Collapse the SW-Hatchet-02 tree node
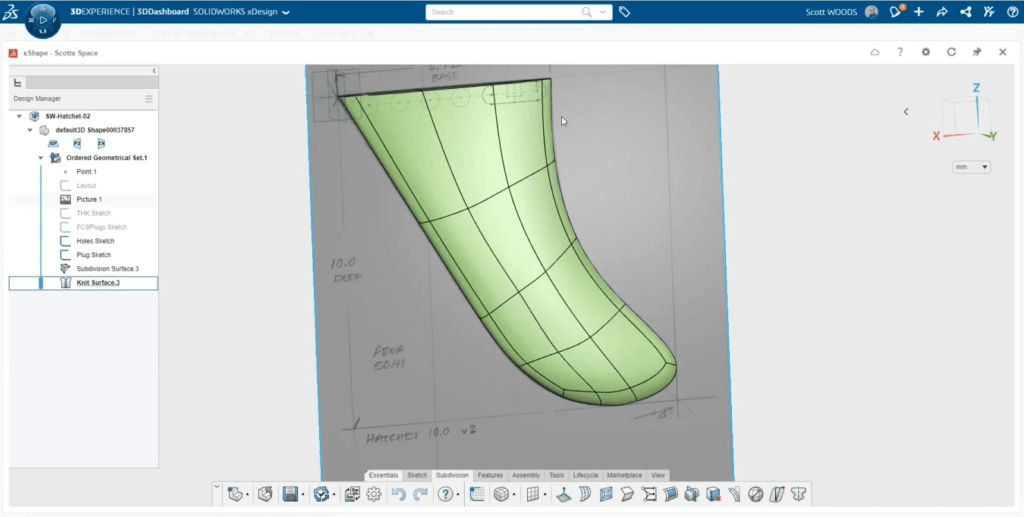Viewport: 1024px width, 517px height. [x=19, y=116]
